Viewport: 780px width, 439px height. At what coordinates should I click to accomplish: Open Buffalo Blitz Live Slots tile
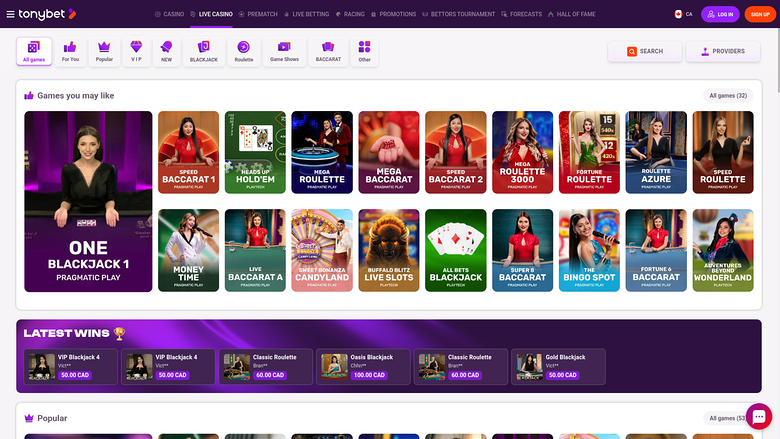point(389,250)
